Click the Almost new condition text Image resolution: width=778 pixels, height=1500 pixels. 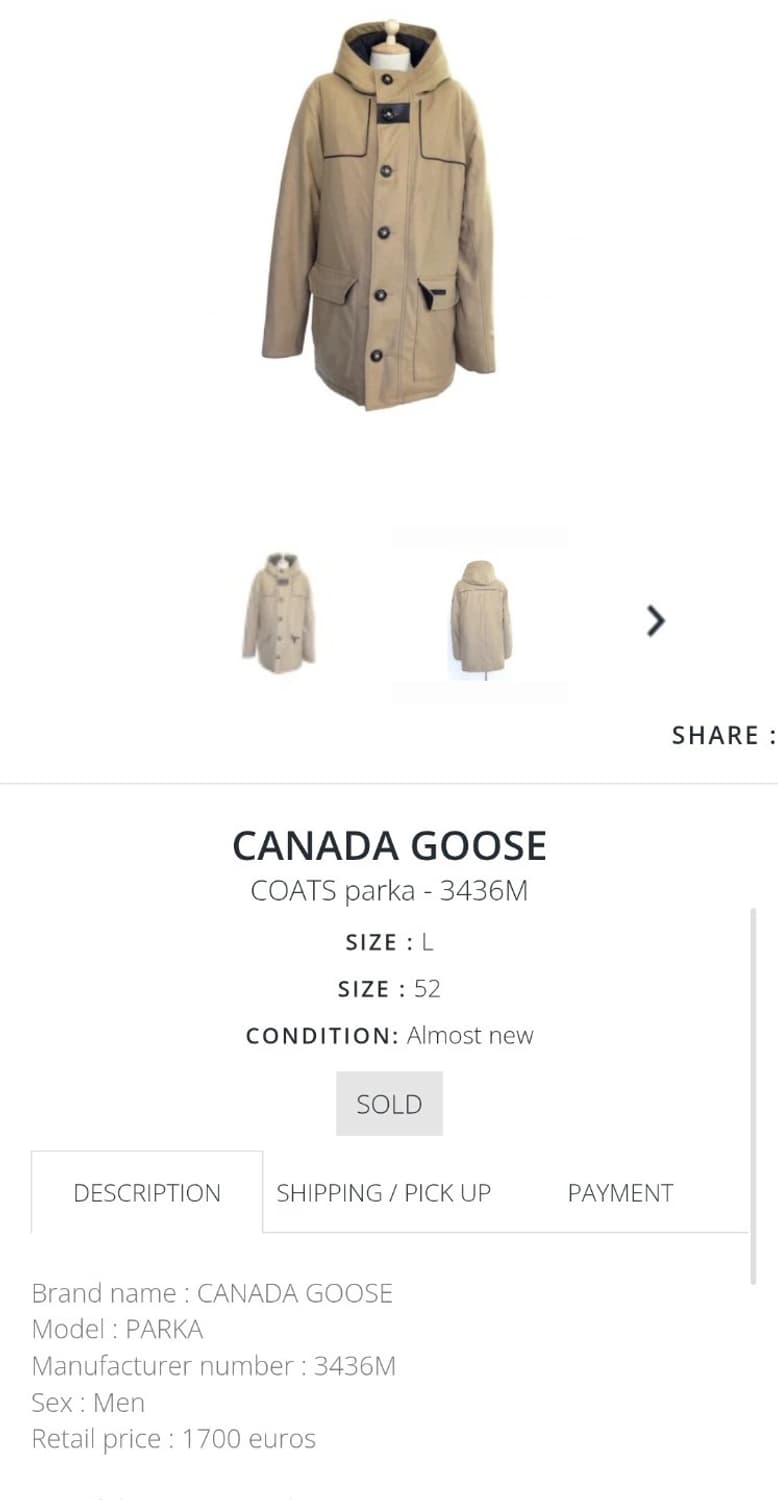[470, 1036]
